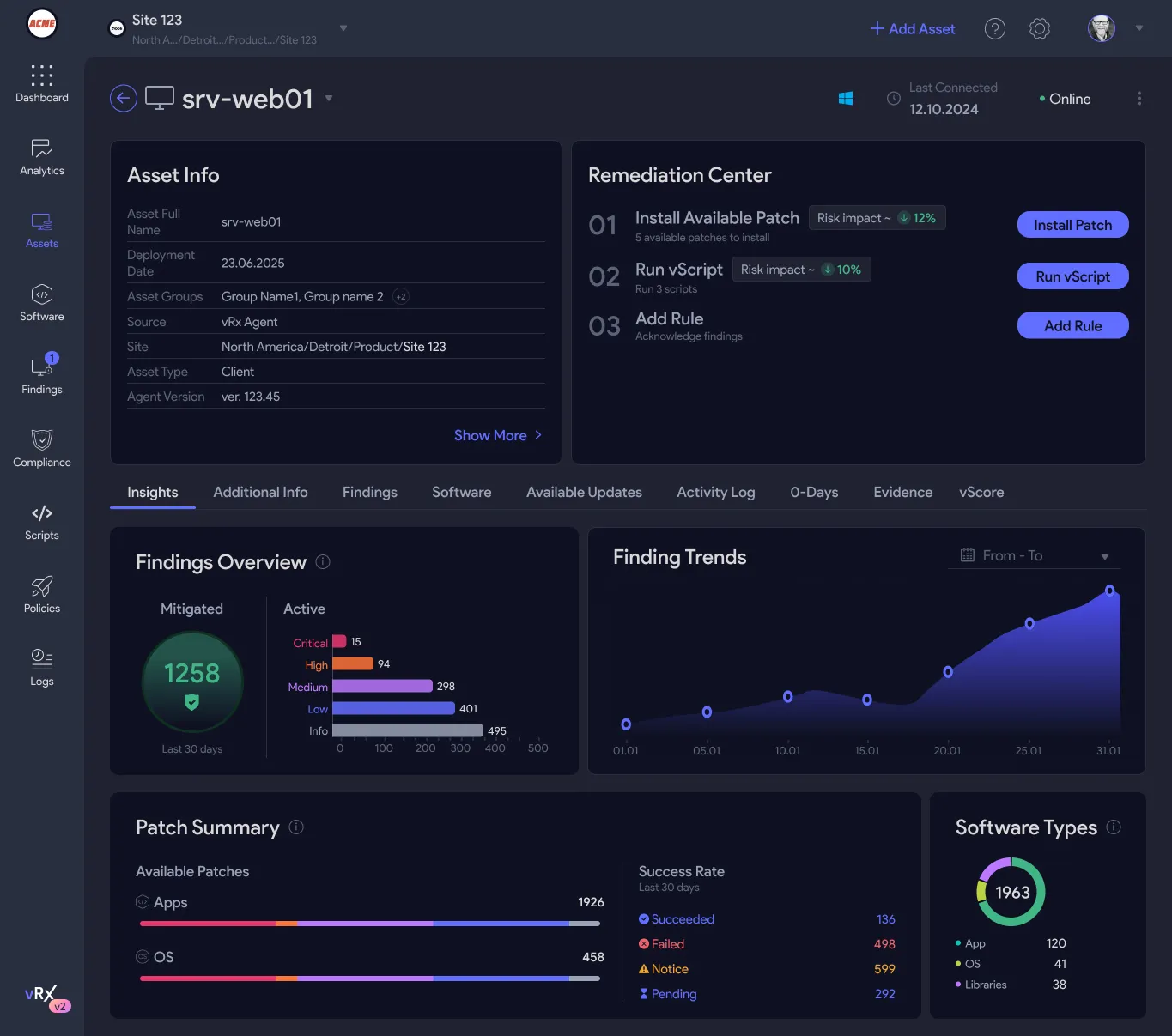Screen dimensions: 1172x1036
Task: Click the Install Patch button
Action: 1073,225
